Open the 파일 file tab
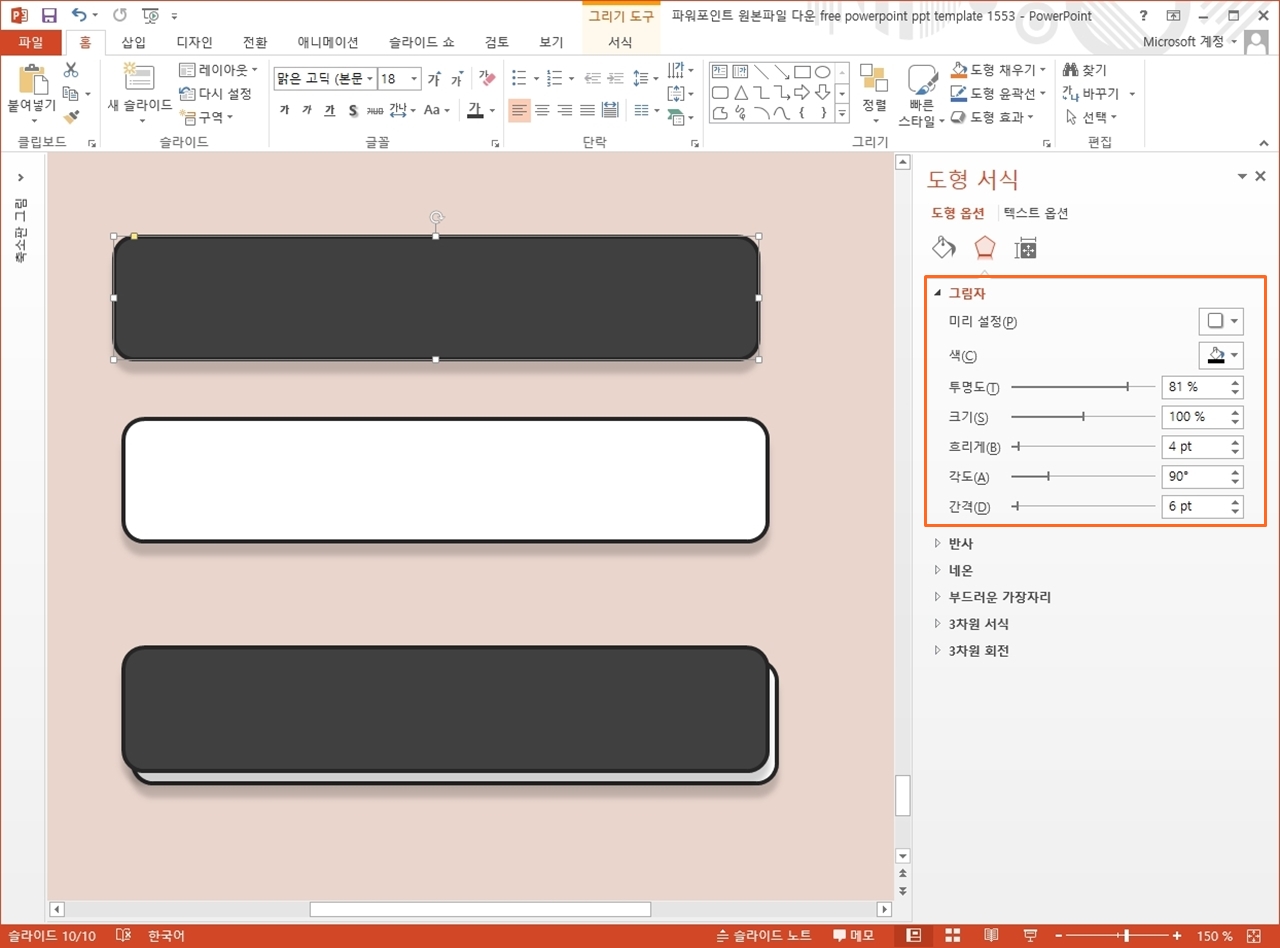The width and height of the screenshot is (1280, 948). tap(31, 42)
